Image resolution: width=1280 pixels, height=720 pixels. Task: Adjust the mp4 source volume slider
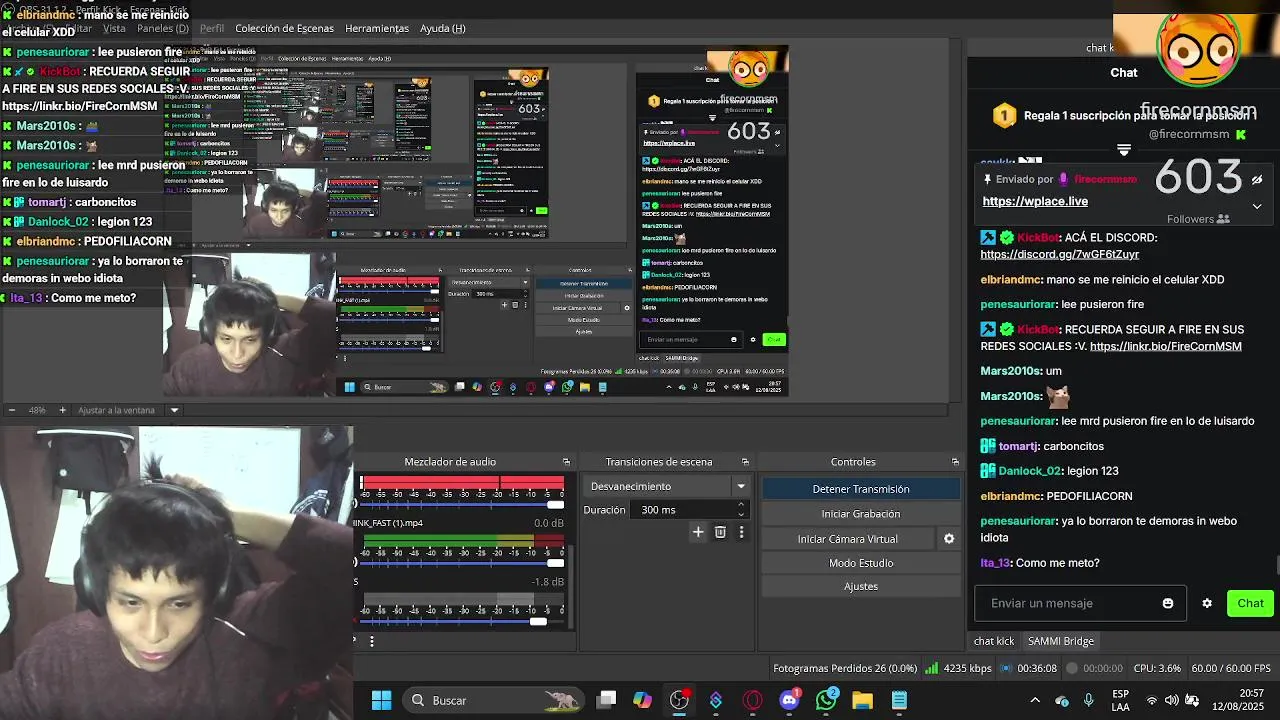[x=464, y=563]
